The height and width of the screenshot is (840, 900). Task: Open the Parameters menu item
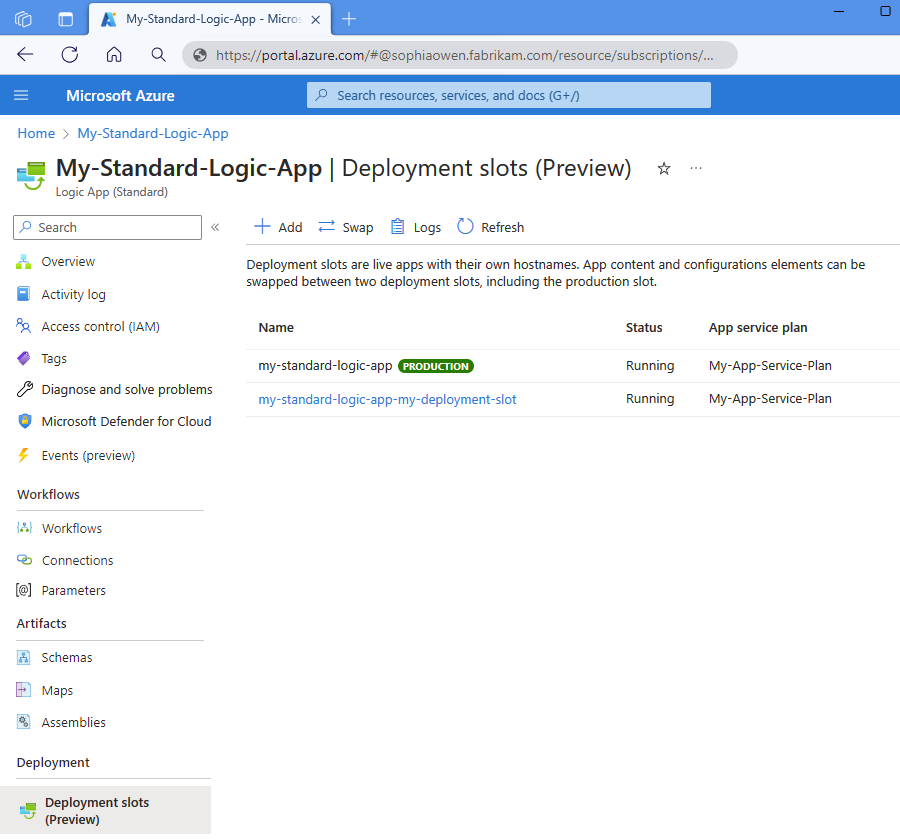click(73, 591)
